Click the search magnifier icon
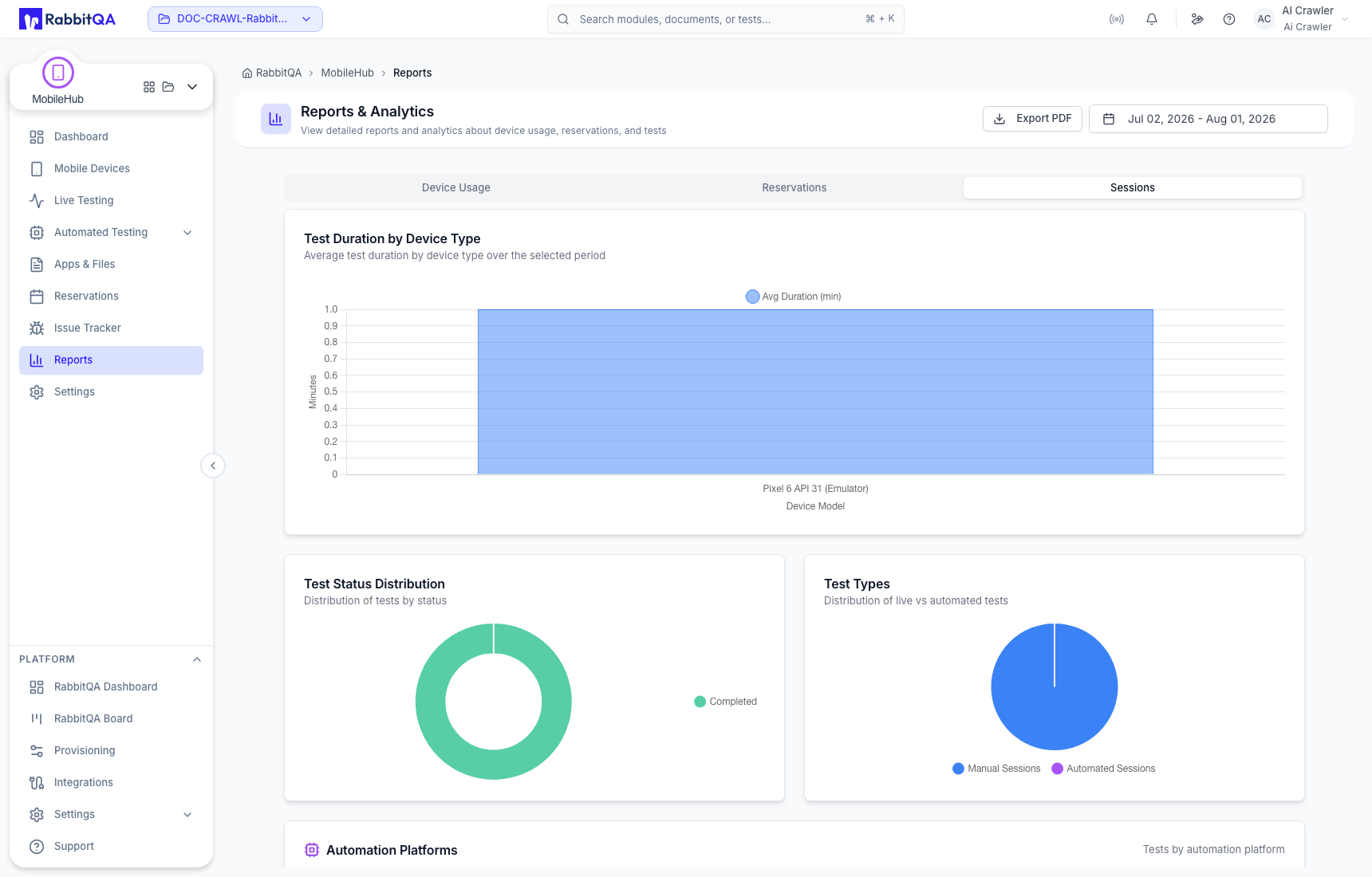Viewport: 1372px width, 877px height. 563,19
